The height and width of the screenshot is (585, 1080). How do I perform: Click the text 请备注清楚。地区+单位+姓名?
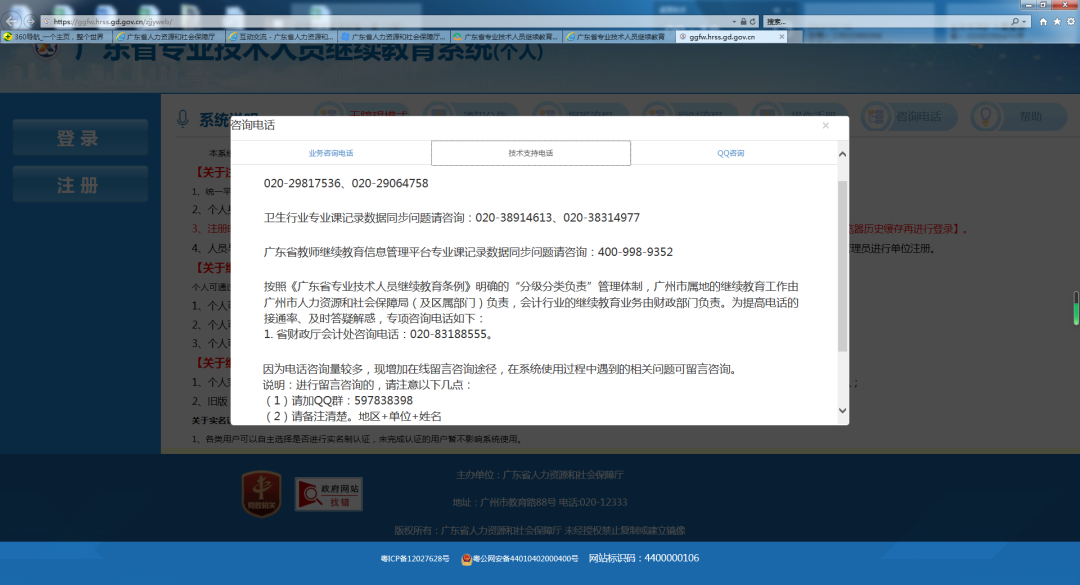(x=366, y=416)
